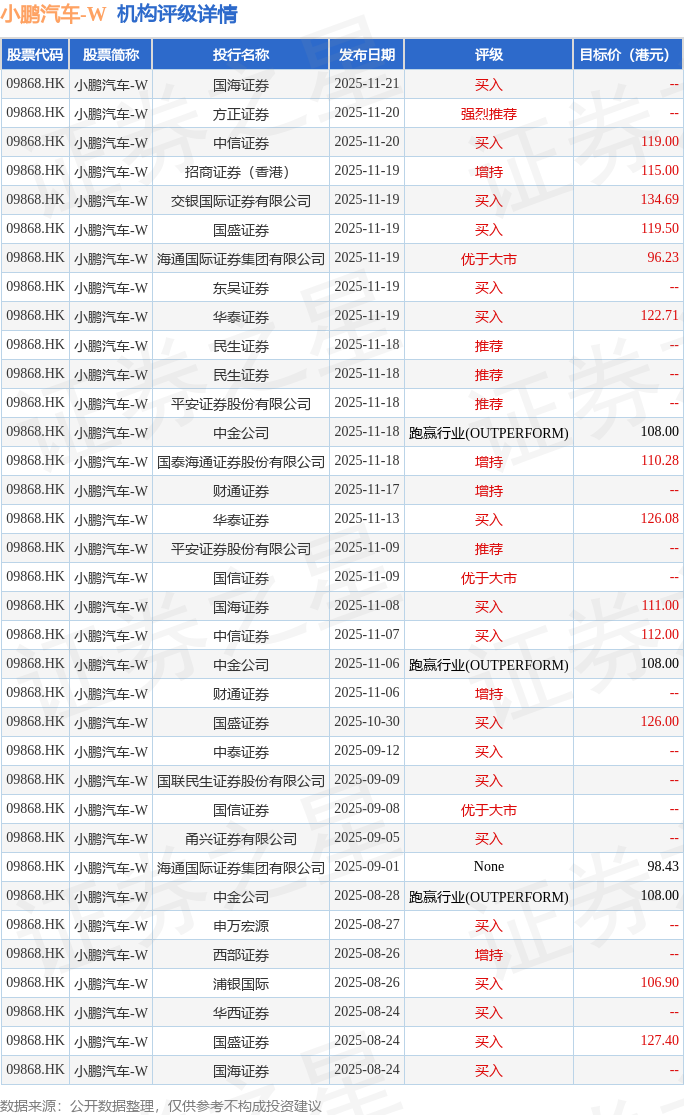Image resolution: width=684 pixels, height=1115 pixels.
Task: Click the 股票简称 column header
Action: coord(111,55)
